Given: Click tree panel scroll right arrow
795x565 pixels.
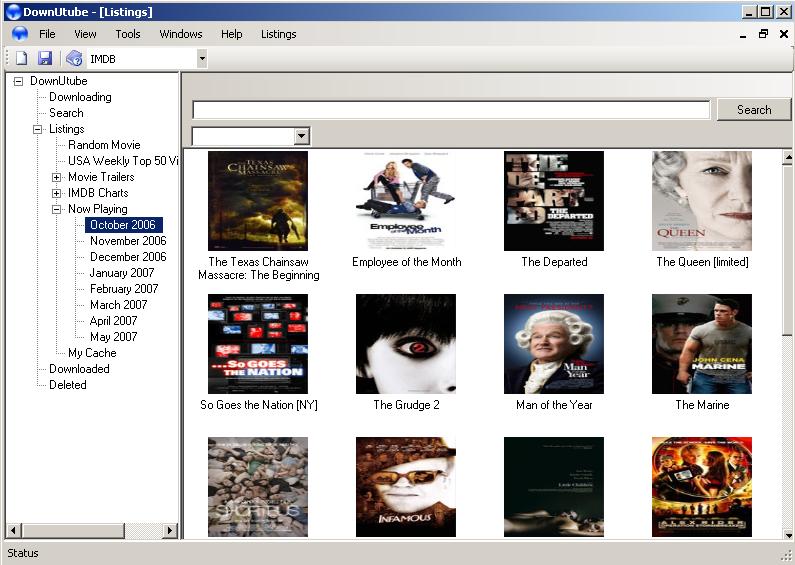Looking at the screenshot, I should (170, 531).
